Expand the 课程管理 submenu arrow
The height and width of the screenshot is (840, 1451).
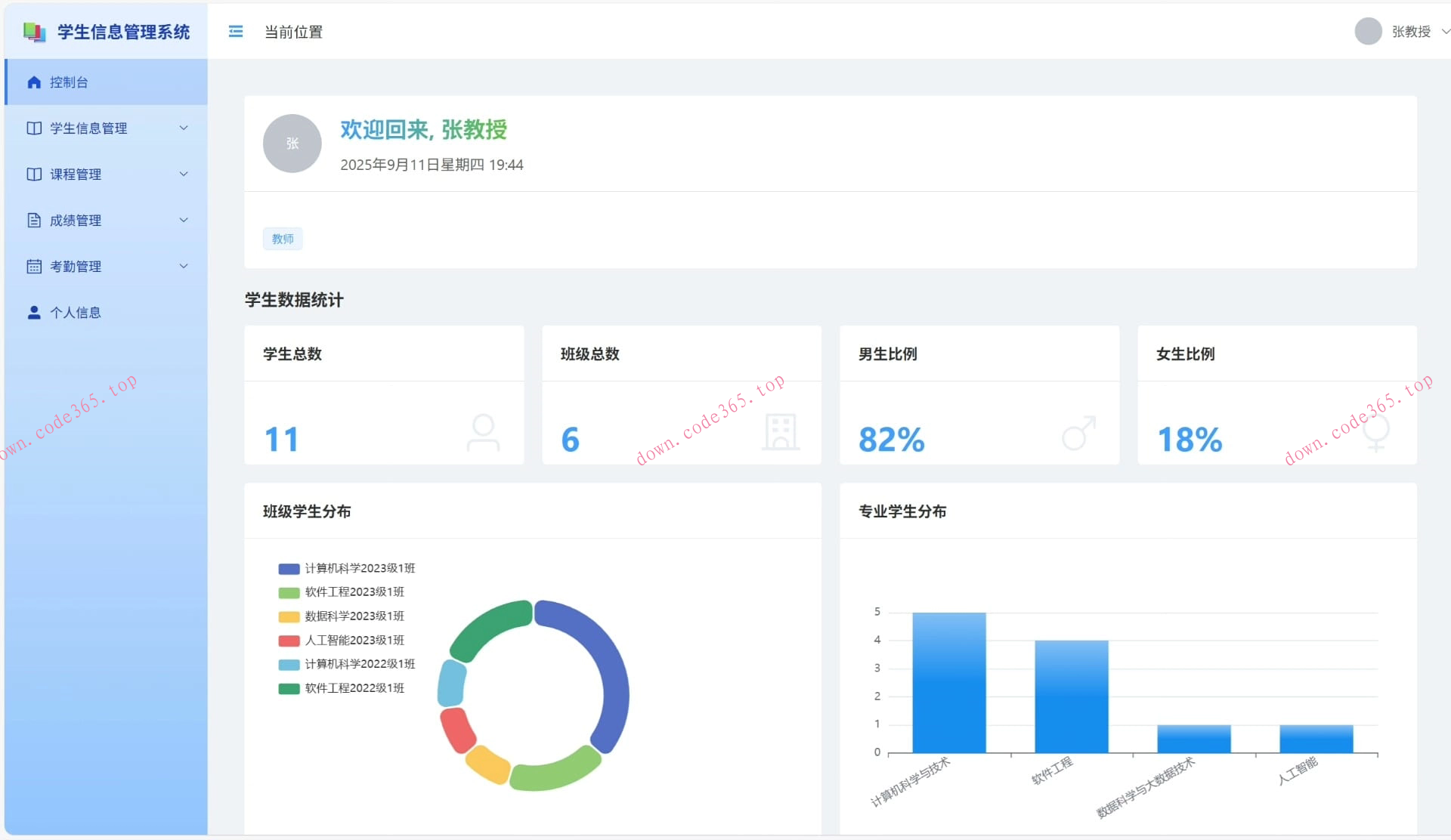pos(184,174)
